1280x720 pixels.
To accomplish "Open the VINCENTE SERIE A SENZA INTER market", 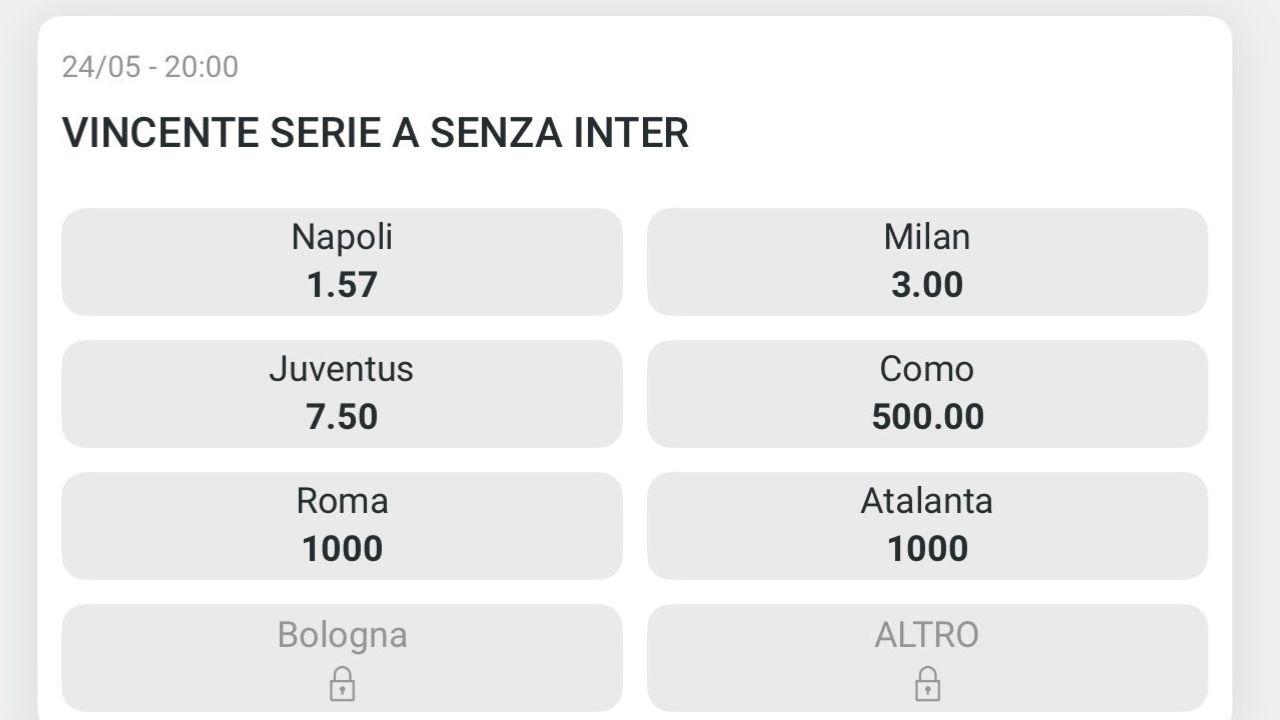I will [376, 132].
